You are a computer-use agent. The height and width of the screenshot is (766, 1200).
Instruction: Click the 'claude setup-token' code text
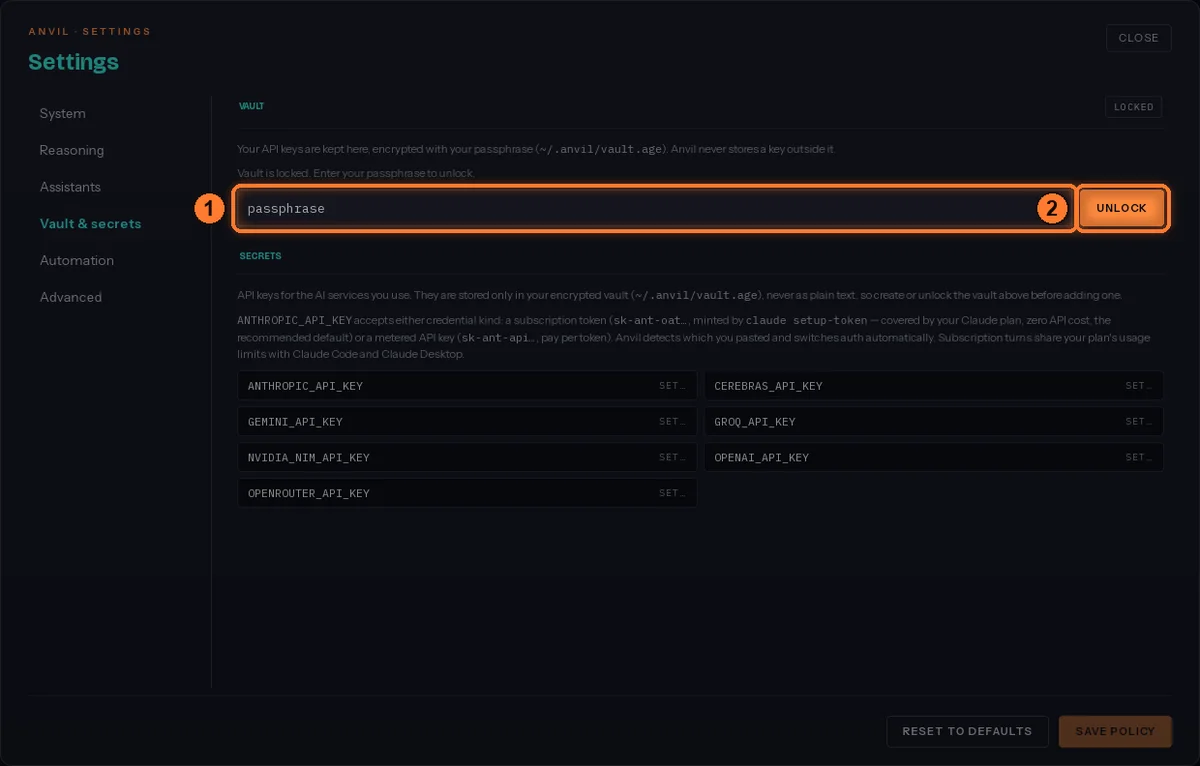807,321
